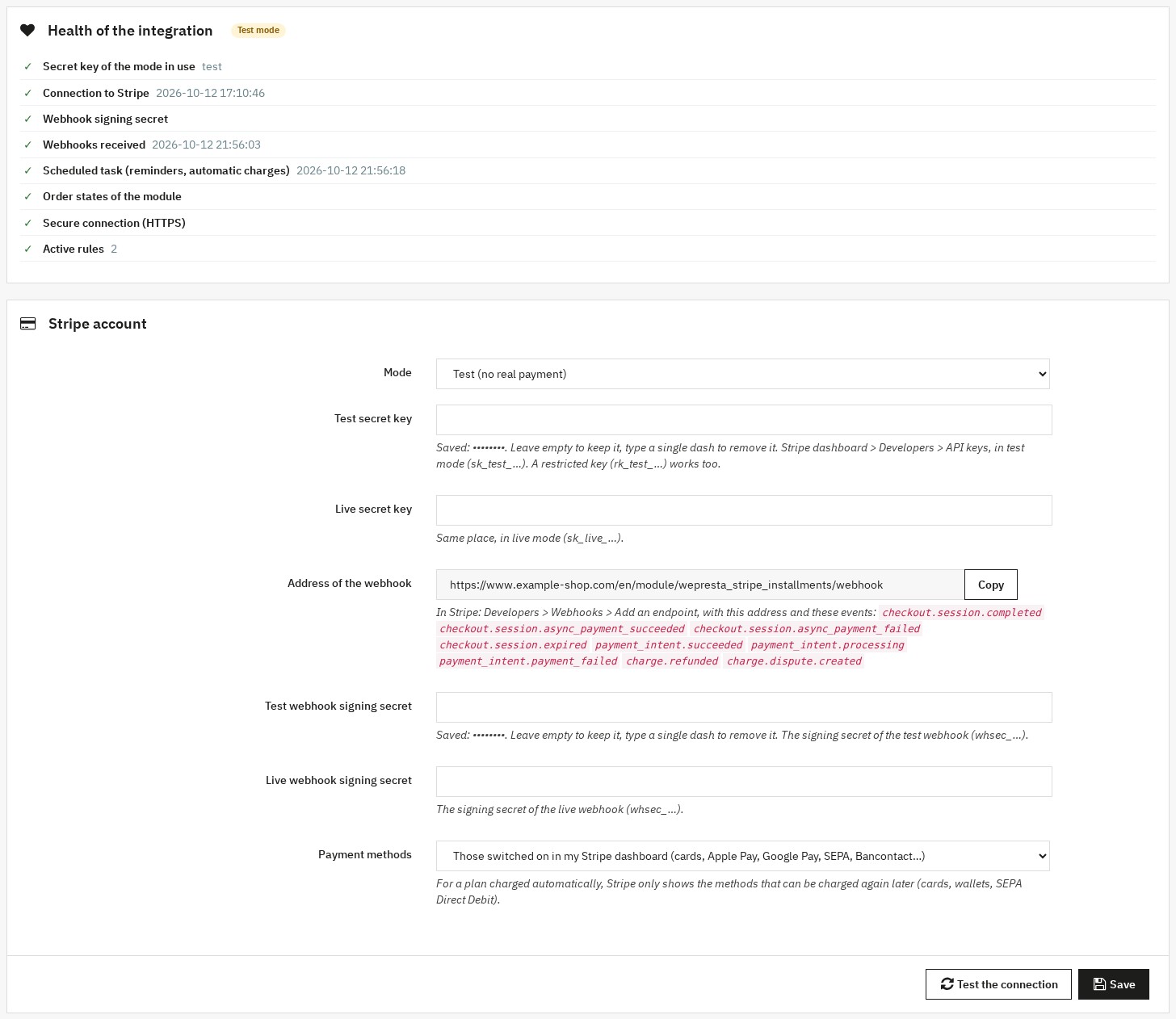Image resolution: width=1176 pixels, height=1019 pixels.
Task: Click the payment_intent.succeeded event code
Action: coord(669,645)
